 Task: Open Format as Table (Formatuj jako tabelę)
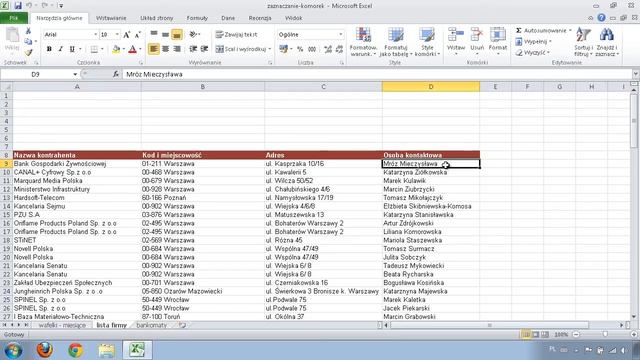[x=396, y=42]
